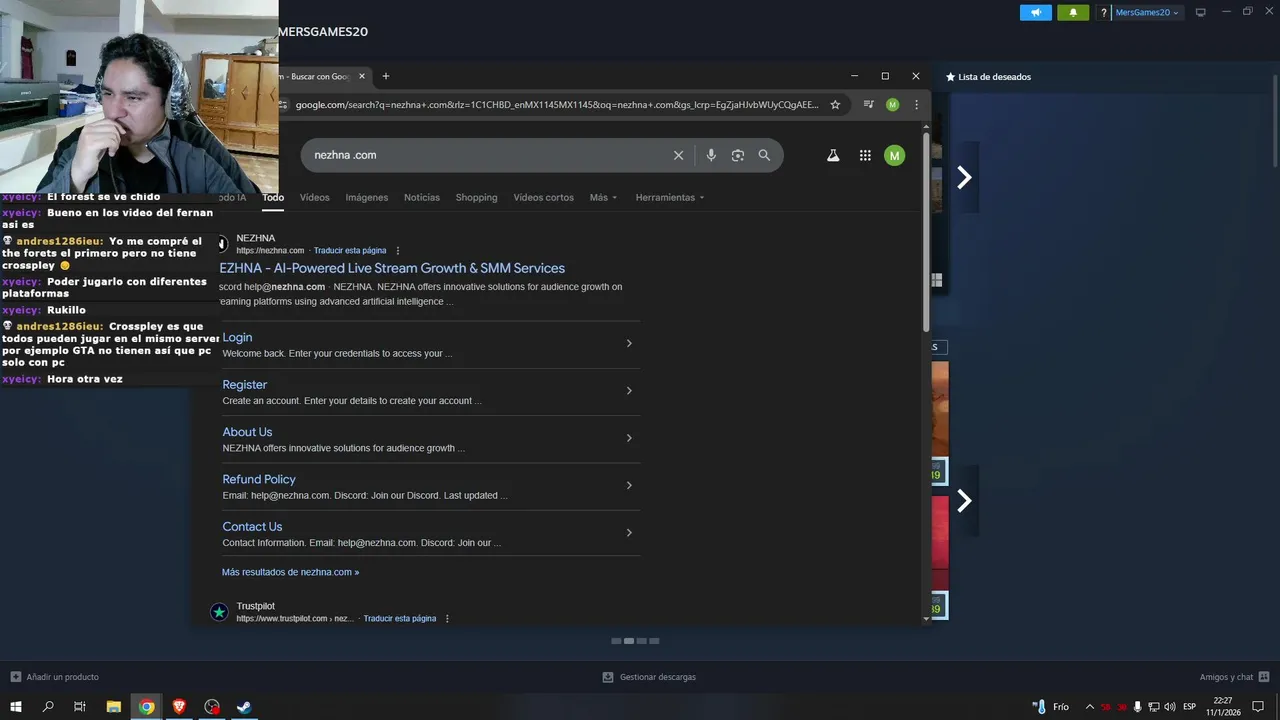
Task: Open Gestionar descargas in Steam
Action: click(x=649, y=677)
